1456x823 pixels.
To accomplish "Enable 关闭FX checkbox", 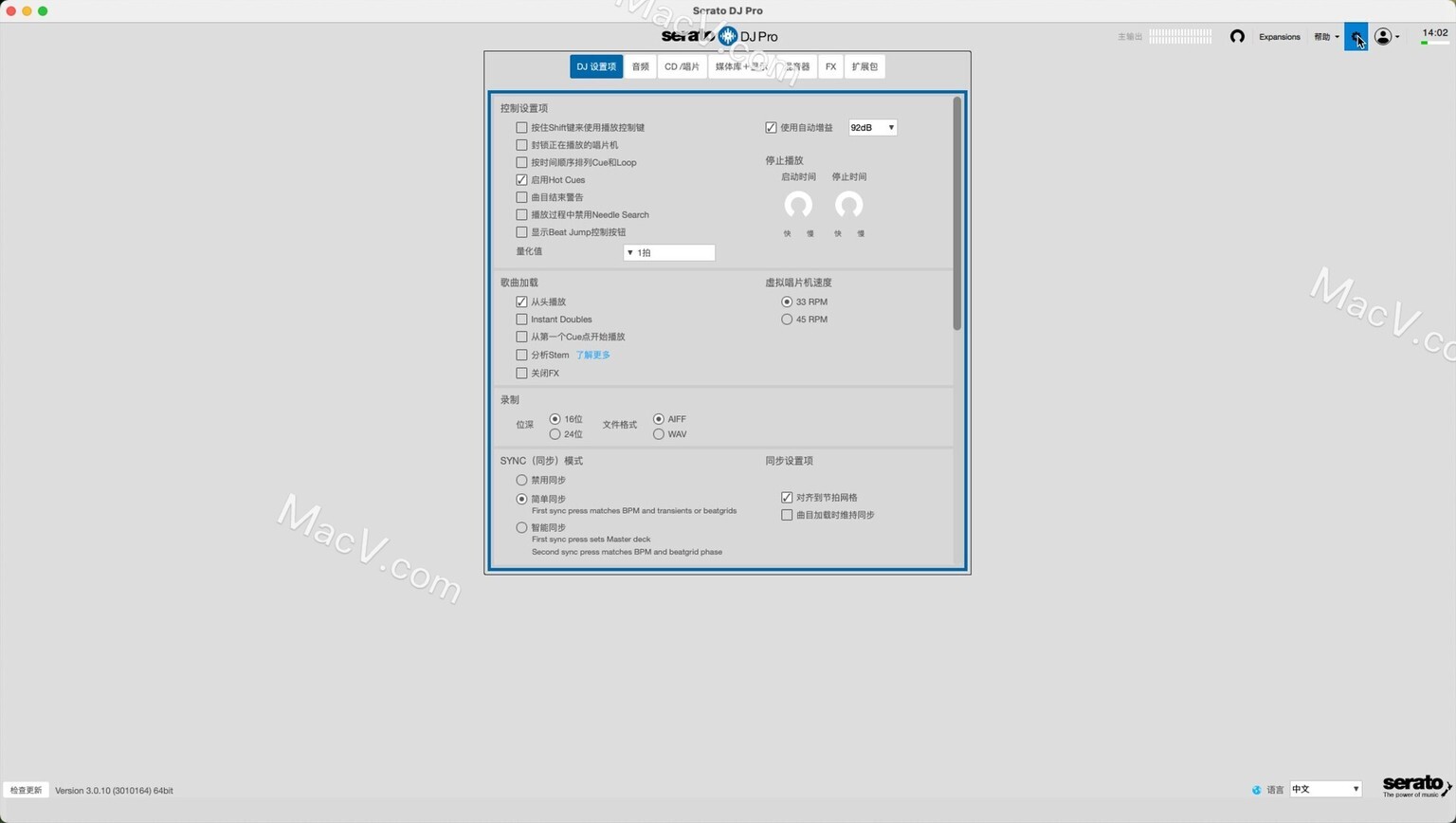I will (x=521, y=373).
